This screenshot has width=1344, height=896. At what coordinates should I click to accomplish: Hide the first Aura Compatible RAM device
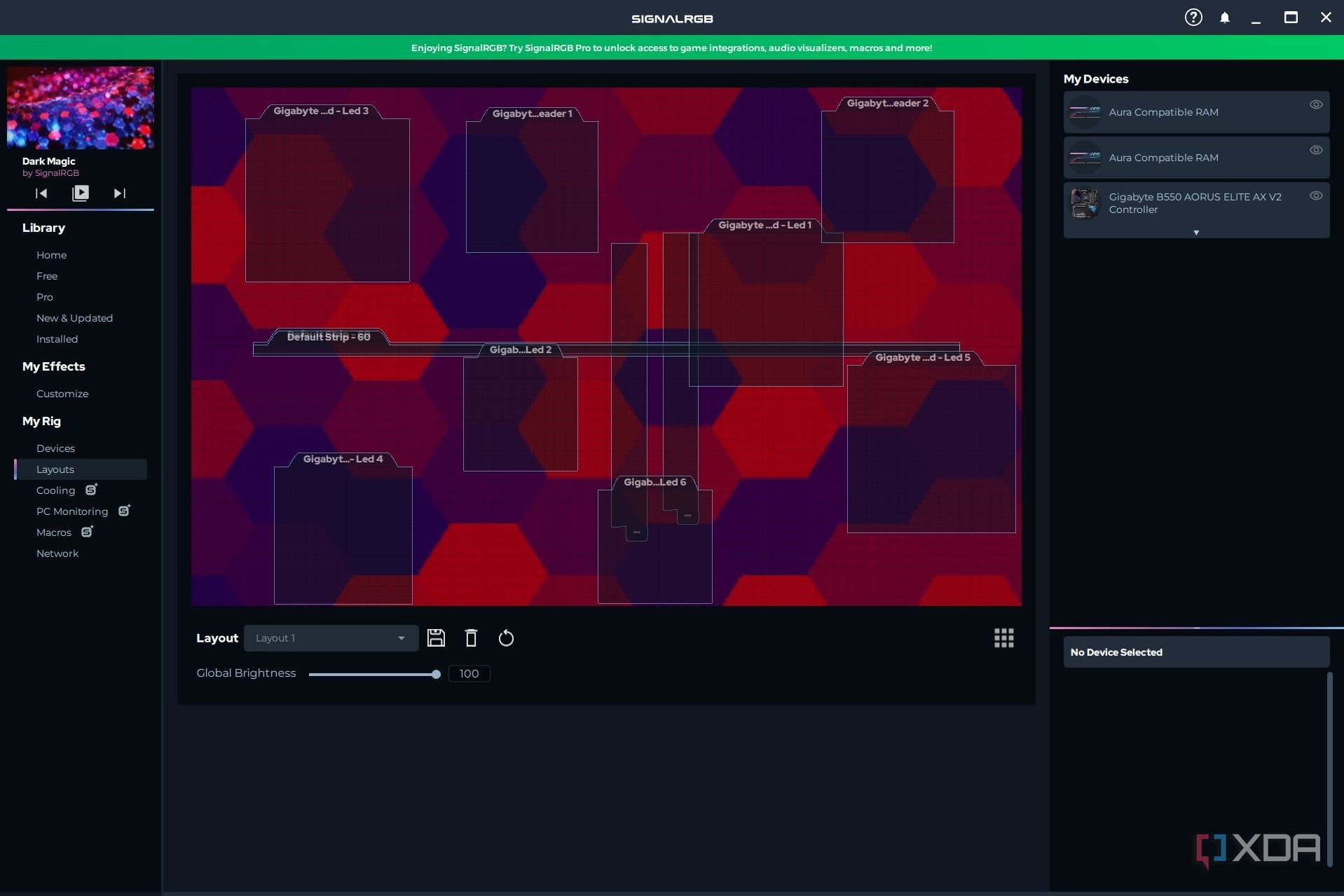pos(1315,104)
